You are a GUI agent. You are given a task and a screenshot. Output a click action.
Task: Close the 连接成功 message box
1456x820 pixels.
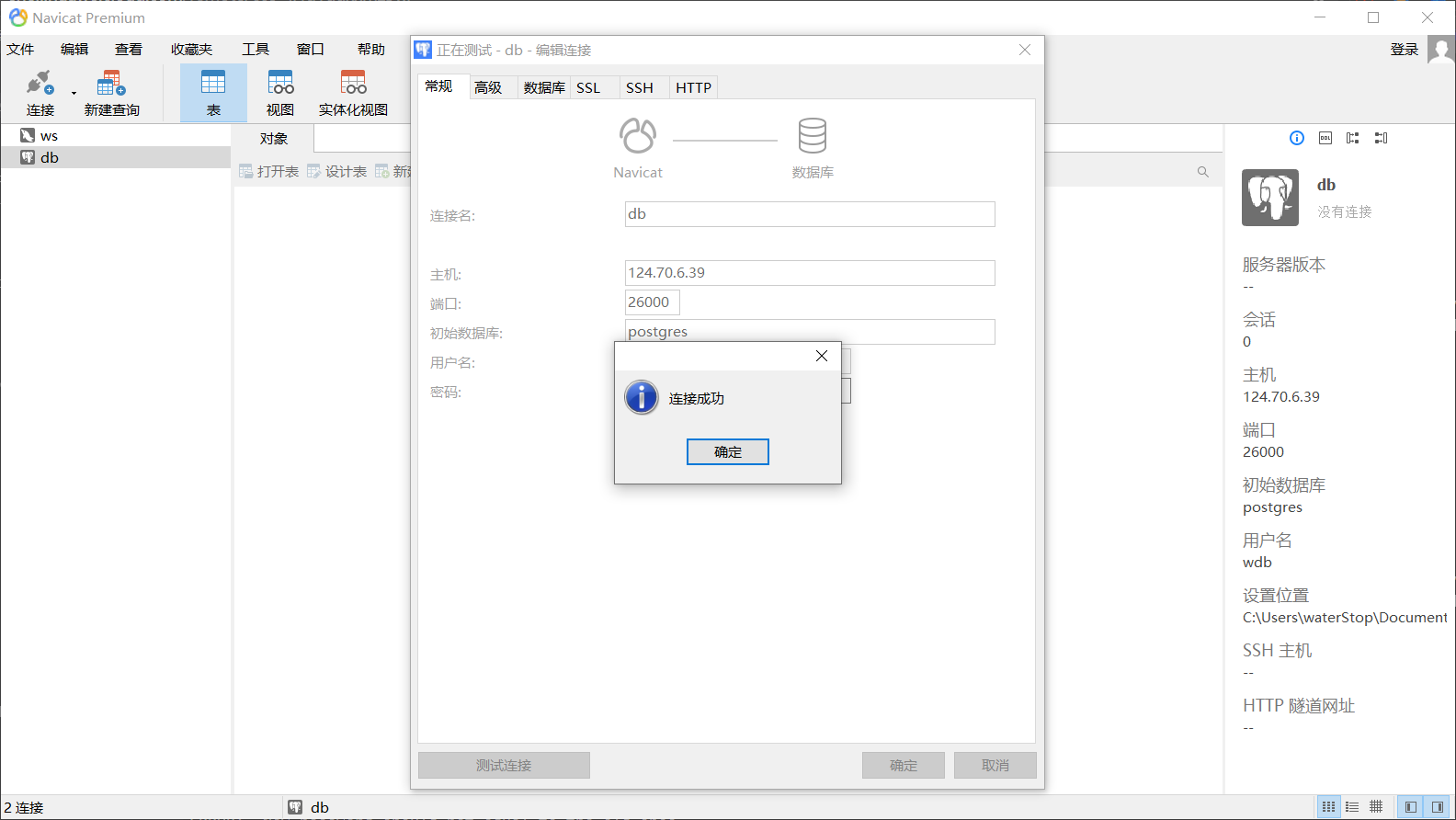tap(822, 356)
